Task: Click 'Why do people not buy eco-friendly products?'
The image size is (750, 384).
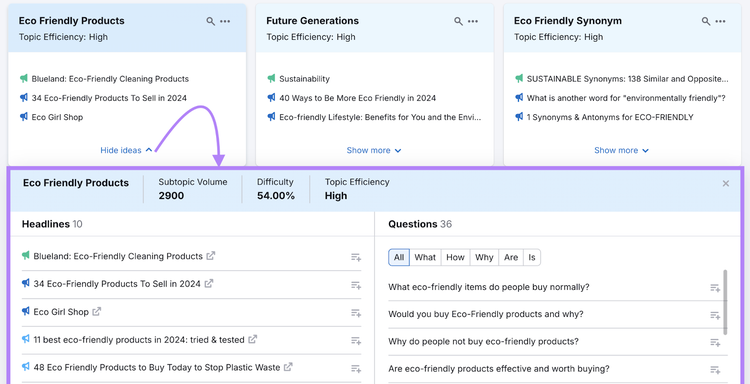Action: point(483,341)
